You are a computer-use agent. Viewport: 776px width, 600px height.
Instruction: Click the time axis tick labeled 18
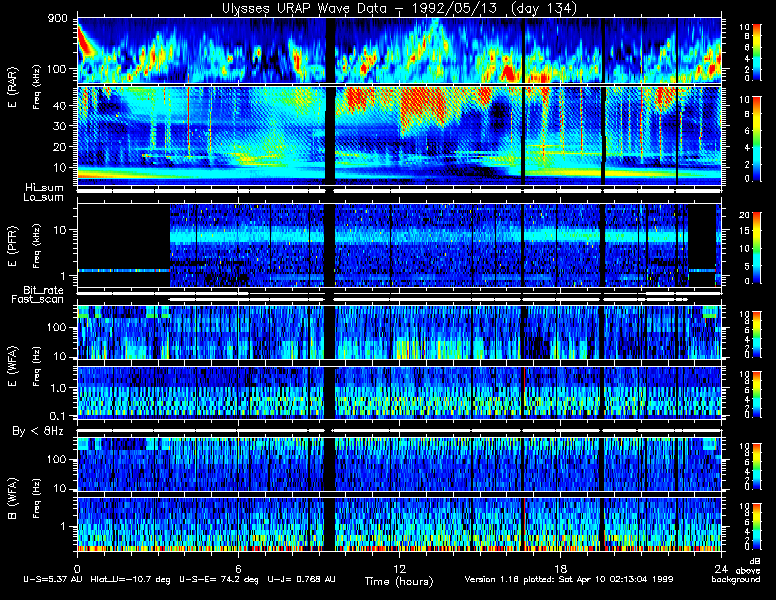[560, 568]
